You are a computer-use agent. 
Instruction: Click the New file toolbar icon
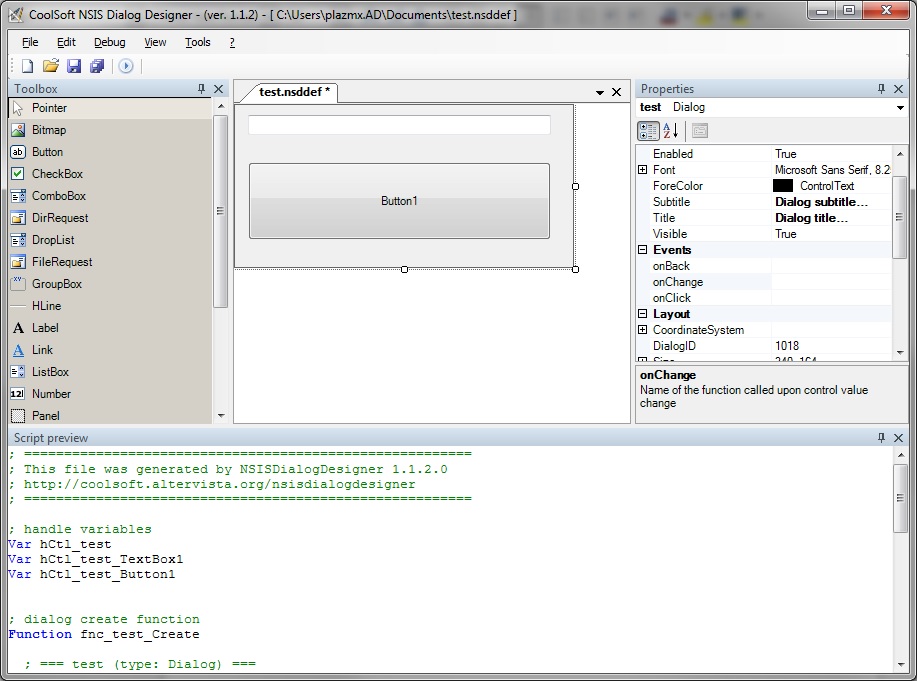[27, 66]
